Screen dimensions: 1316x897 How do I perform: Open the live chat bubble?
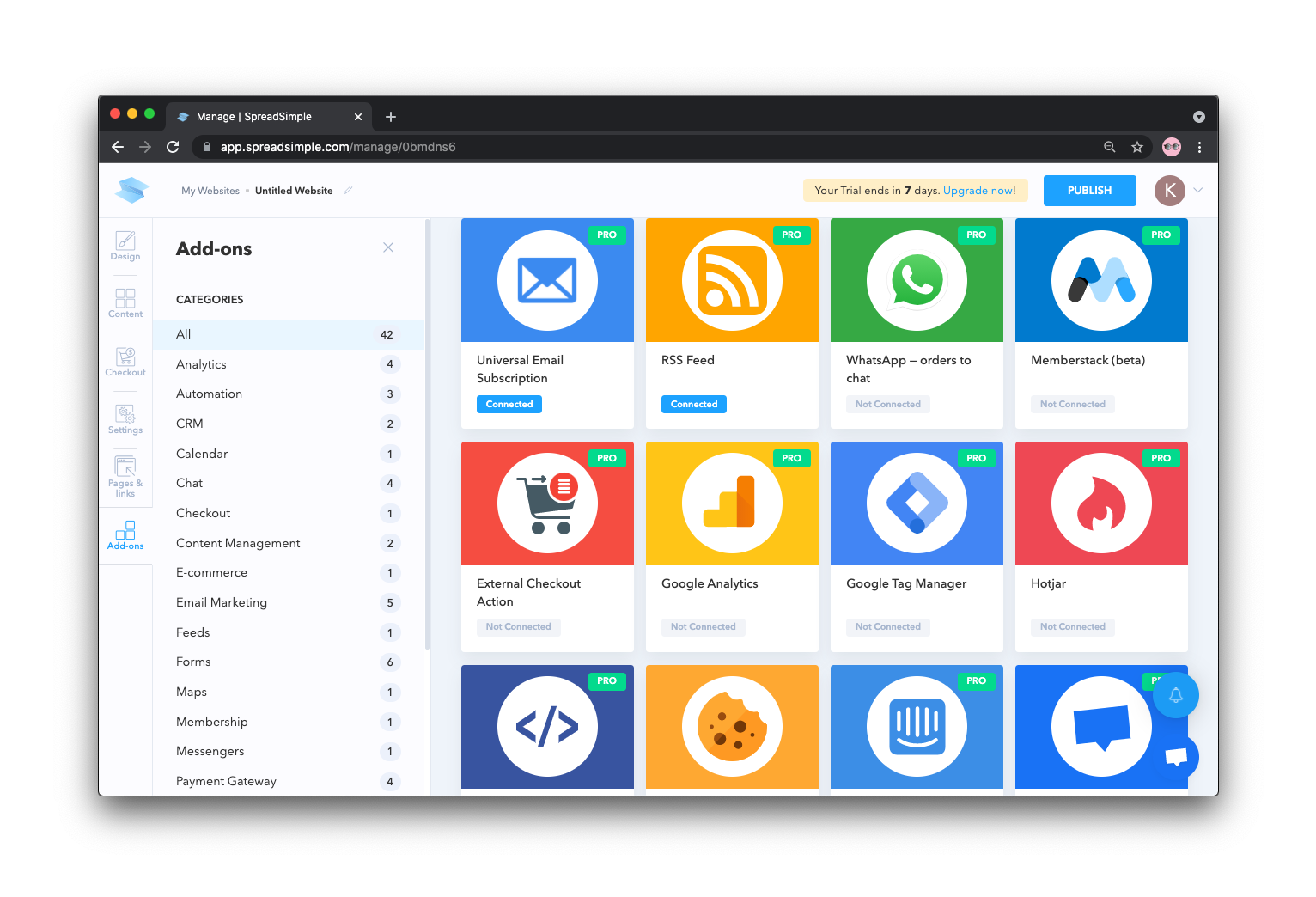[x=1176, y=756]
